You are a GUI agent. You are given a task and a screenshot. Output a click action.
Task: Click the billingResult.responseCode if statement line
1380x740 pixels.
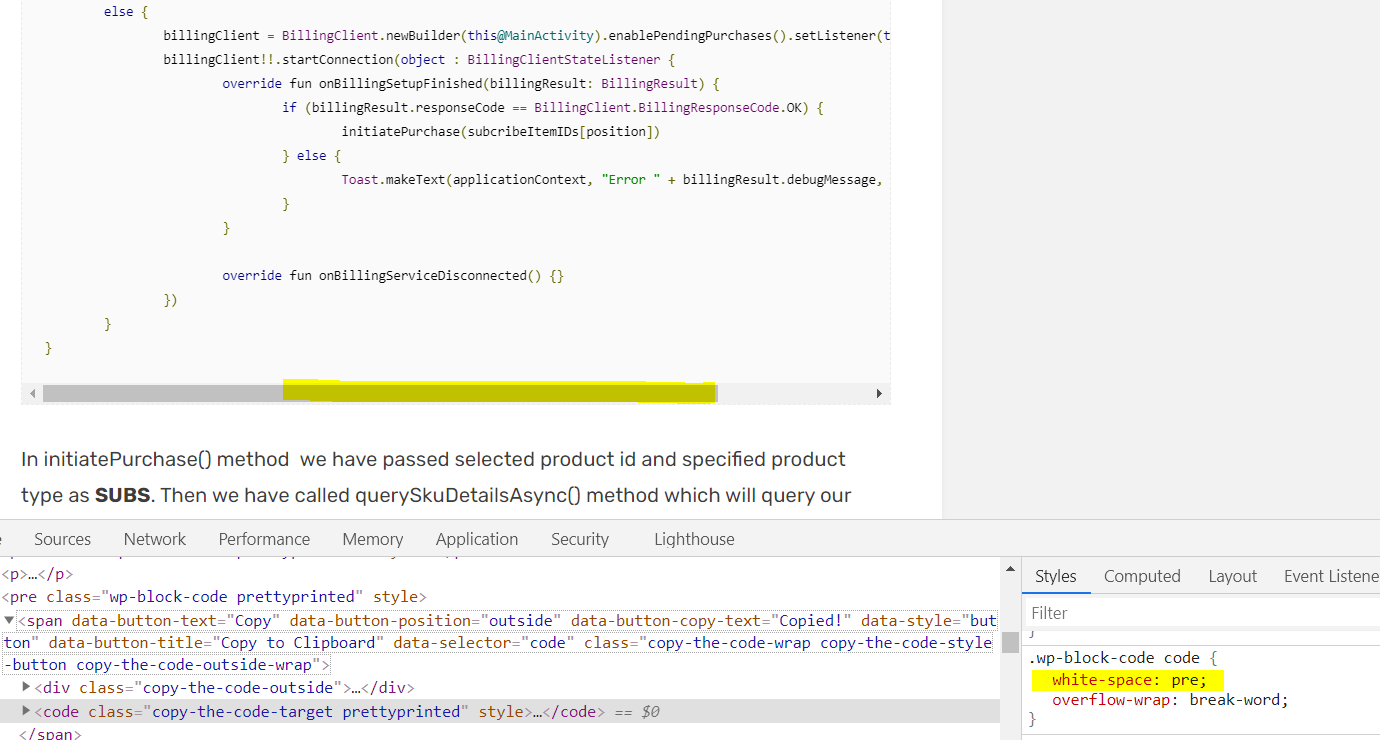click(x=553, y=107)
